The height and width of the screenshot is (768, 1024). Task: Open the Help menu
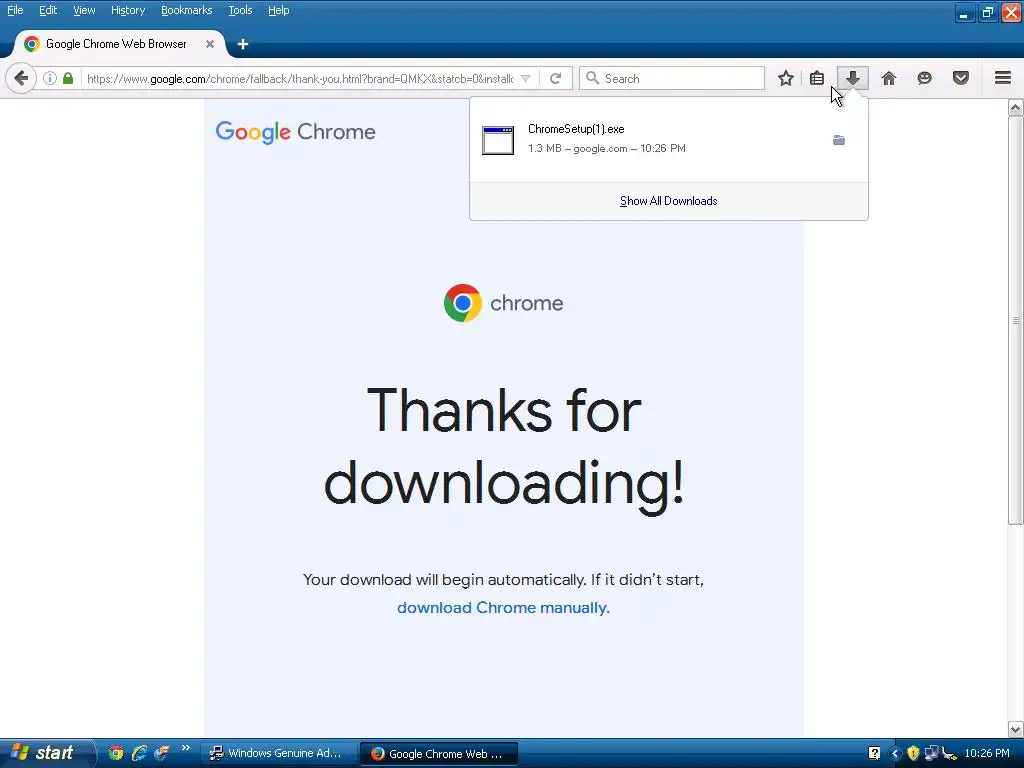pos(279,10)
